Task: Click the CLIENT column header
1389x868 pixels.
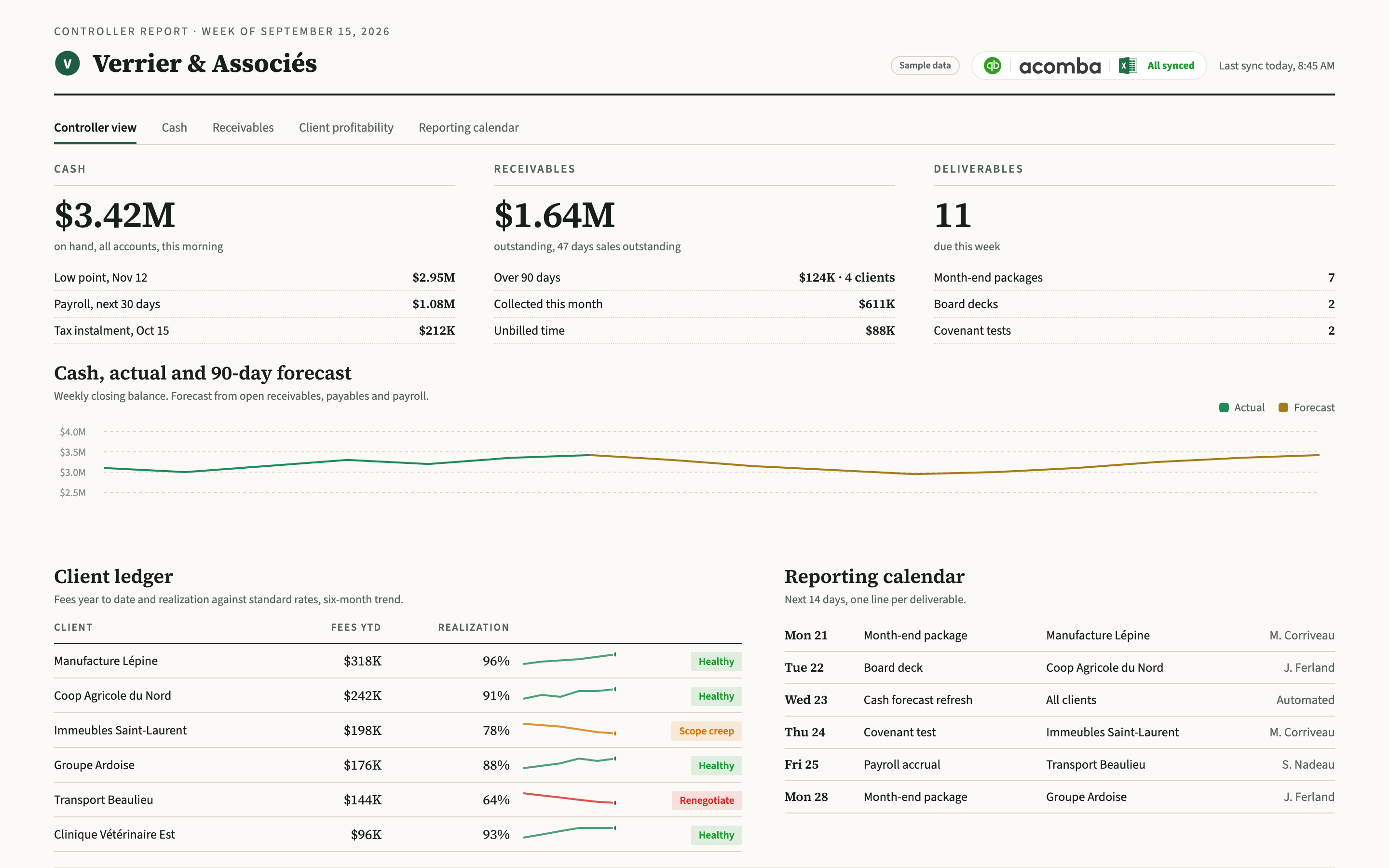Action: (x=73, y=627)
